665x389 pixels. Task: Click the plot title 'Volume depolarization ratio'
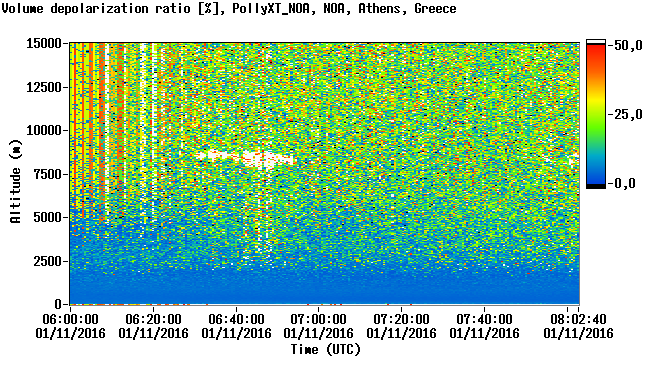pos(97,8)
